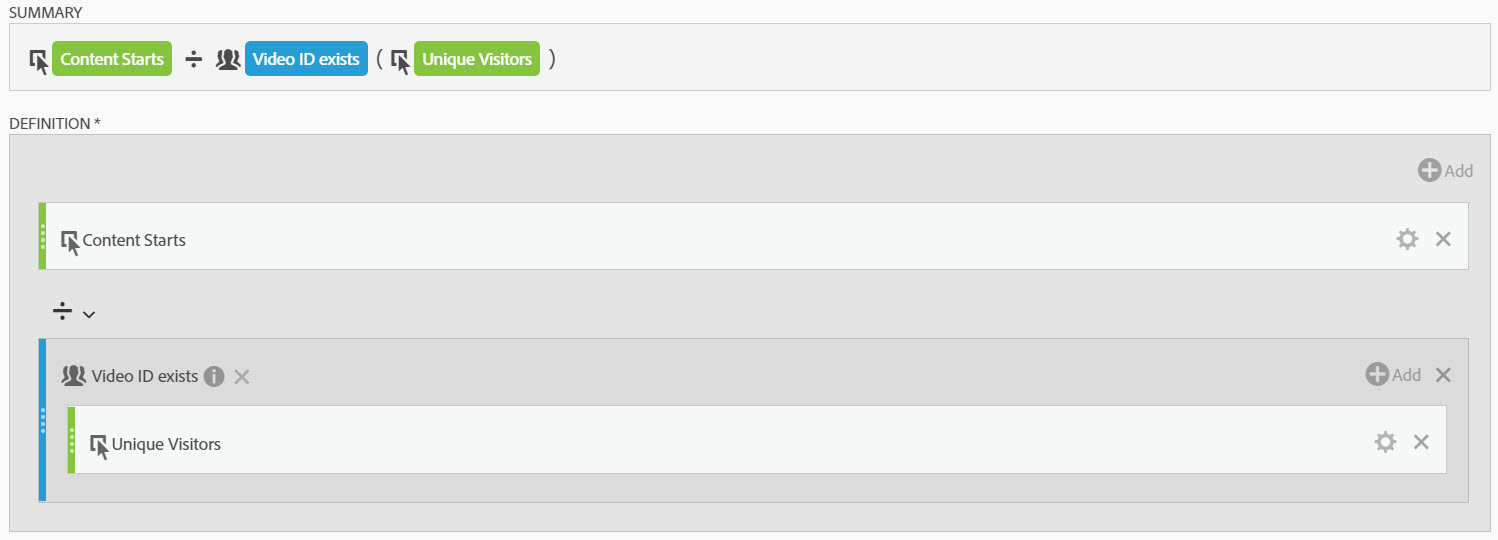Click the division symbol in the Summary formula
1498x540 pixels.
point(194,60)
